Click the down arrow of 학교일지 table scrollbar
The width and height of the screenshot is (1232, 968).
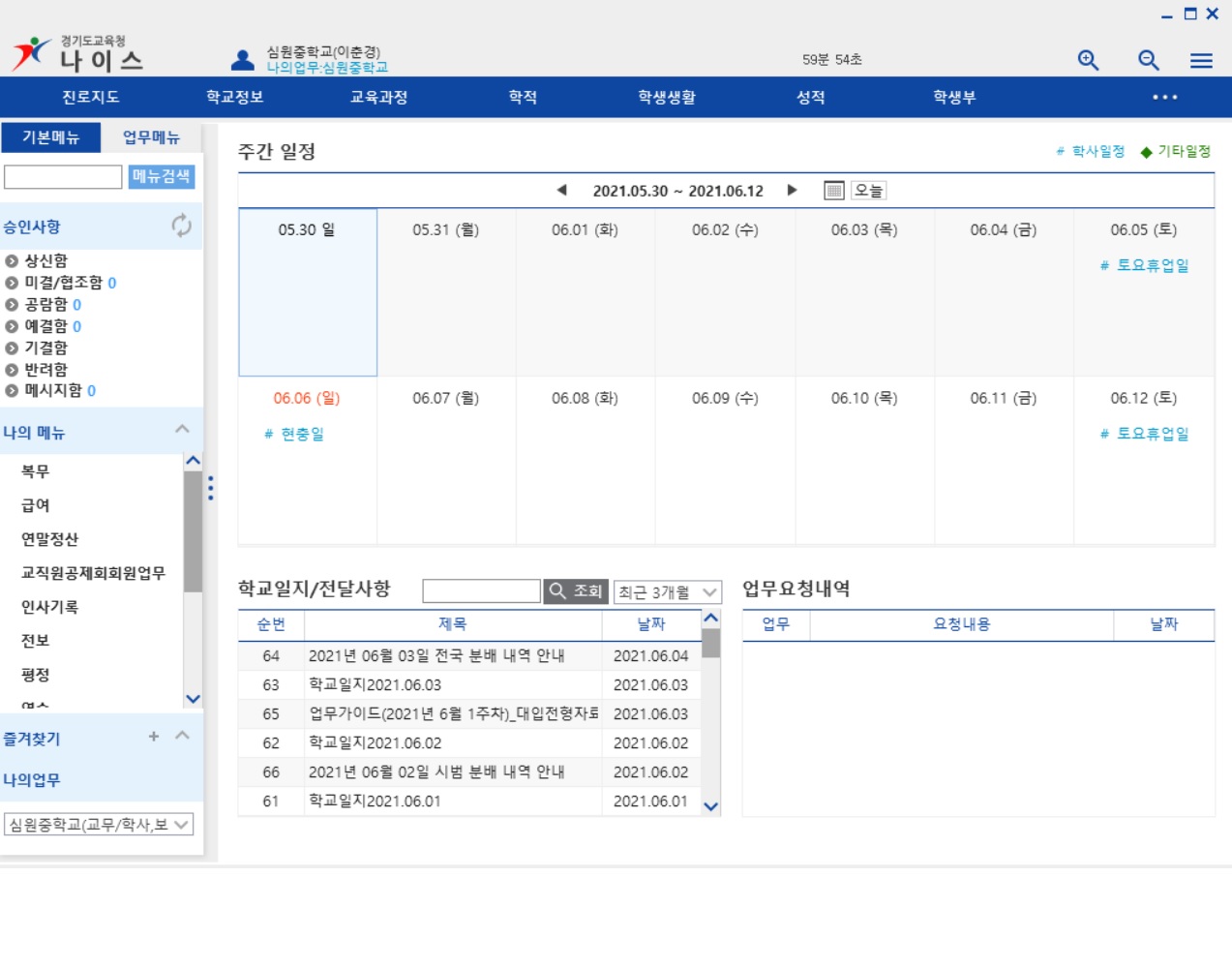click(710, 806)
